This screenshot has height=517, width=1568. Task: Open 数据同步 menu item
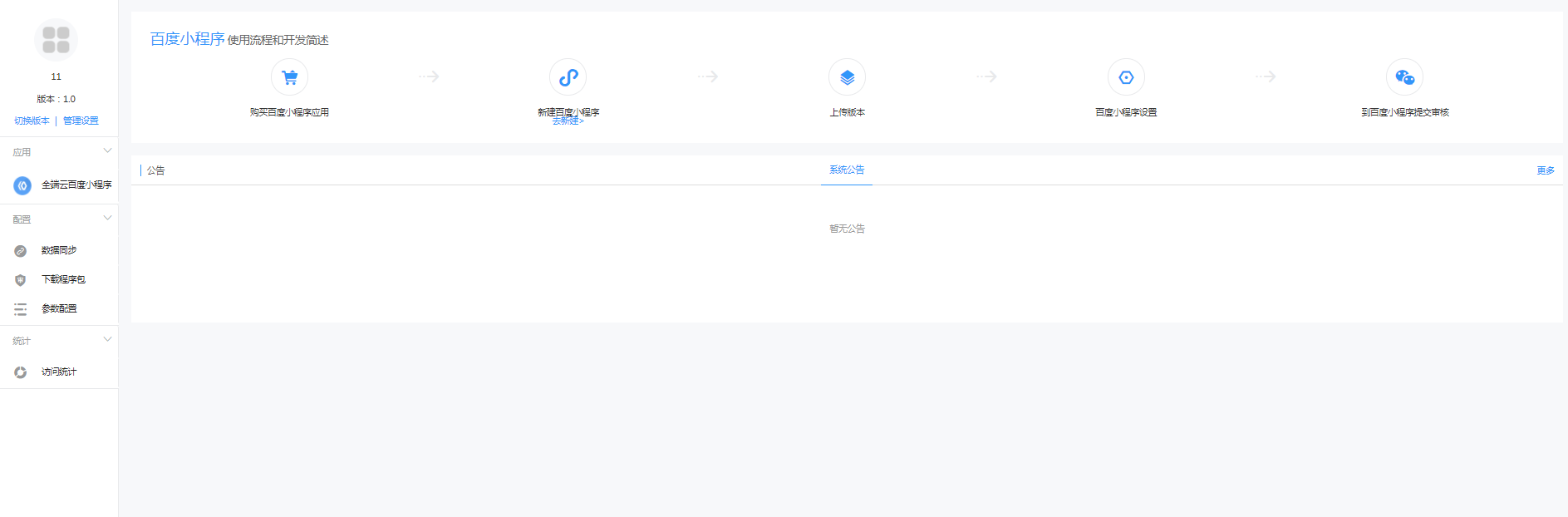pyautogui.click(x=59, y=250)
